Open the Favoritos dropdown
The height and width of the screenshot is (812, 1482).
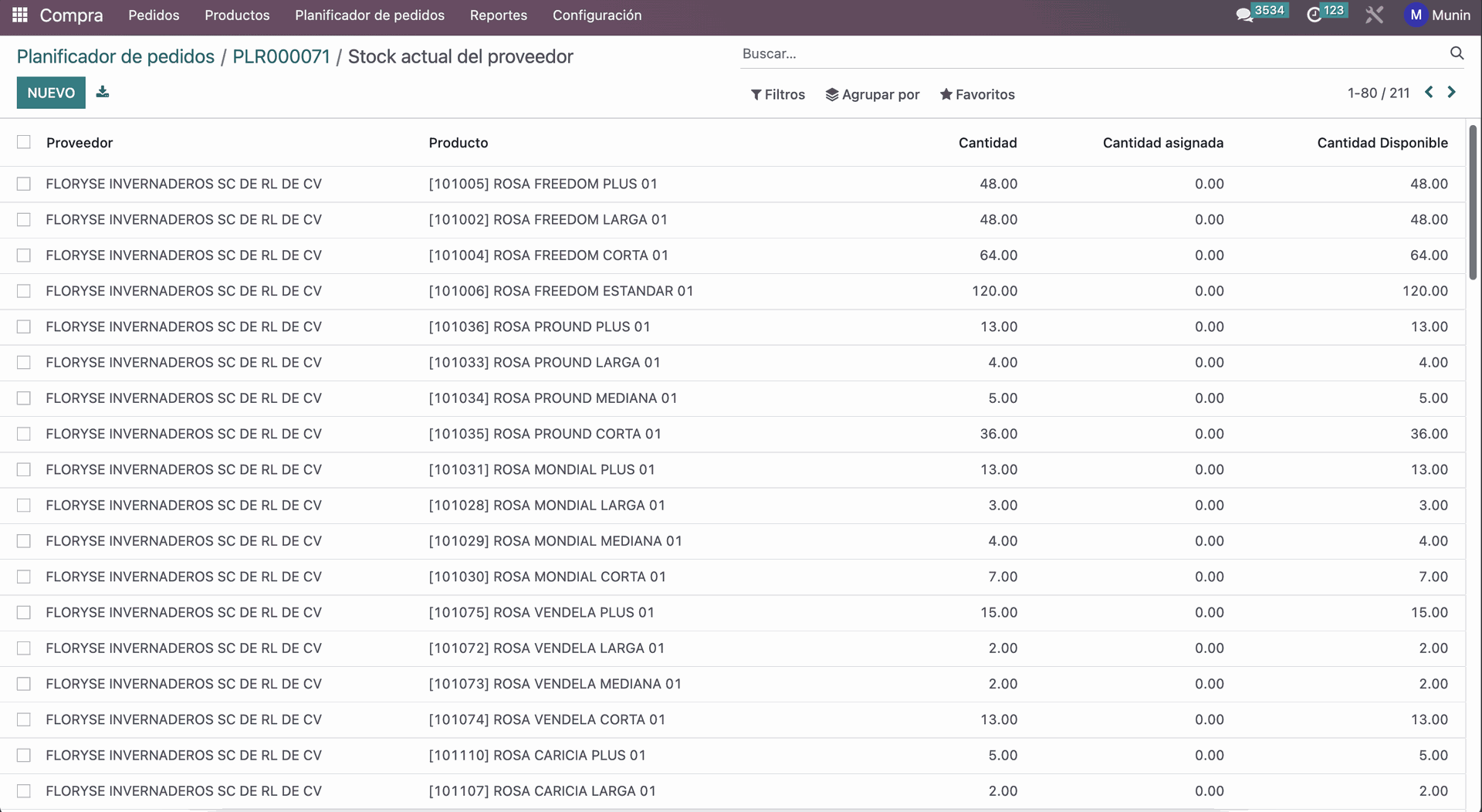pyautogui.click(x=977, y=94)
